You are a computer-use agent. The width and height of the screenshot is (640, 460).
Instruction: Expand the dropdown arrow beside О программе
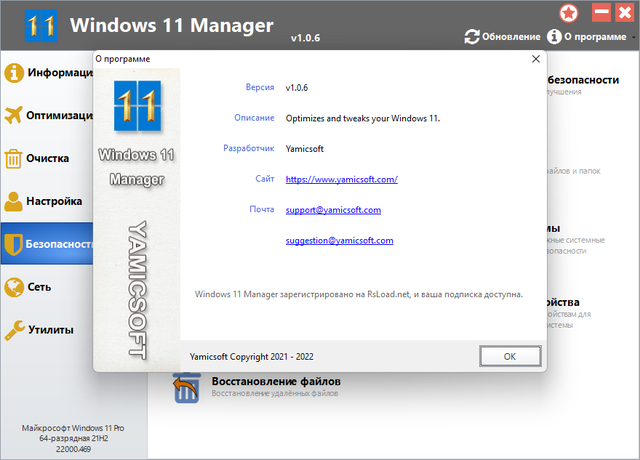pos(633,37)
